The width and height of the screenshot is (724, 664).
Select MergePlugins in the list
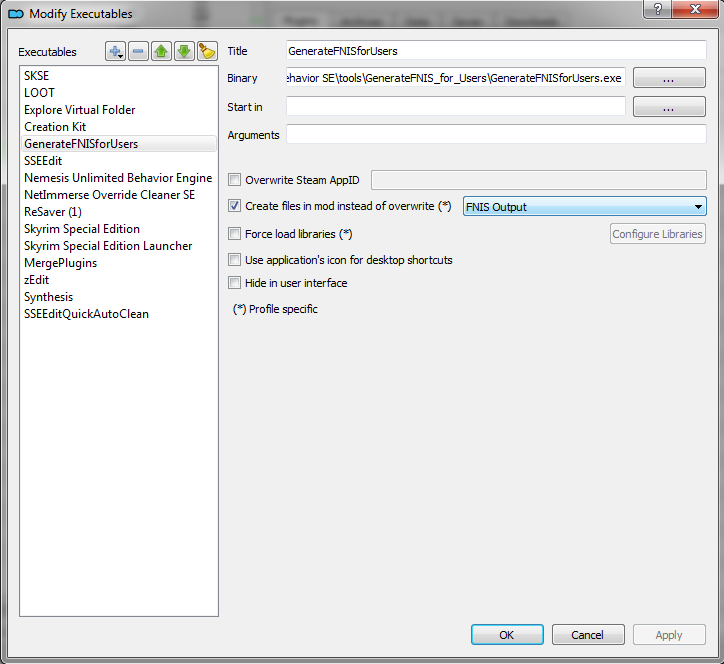click(x=119, y=263)
